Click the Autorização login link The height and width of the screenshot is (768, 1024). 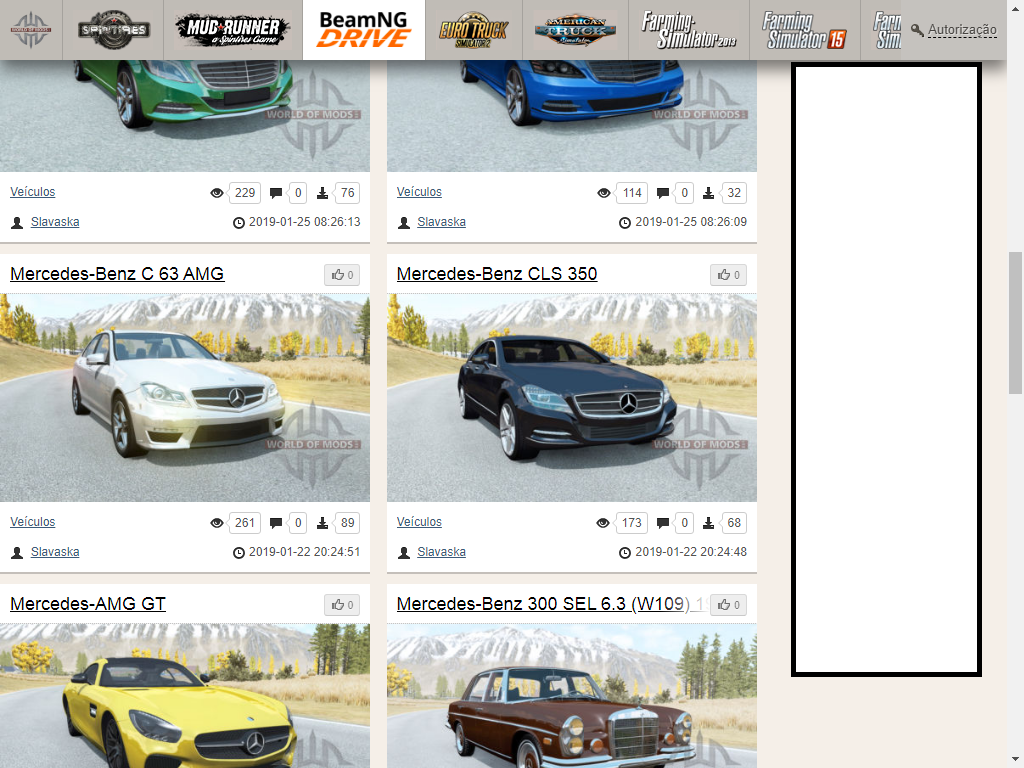962,29
